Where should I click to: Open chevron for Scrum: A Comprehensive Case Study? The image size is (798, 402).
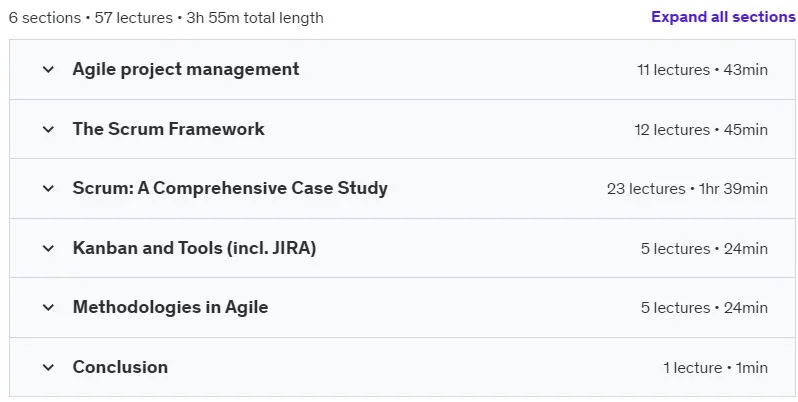click(48, 189)
